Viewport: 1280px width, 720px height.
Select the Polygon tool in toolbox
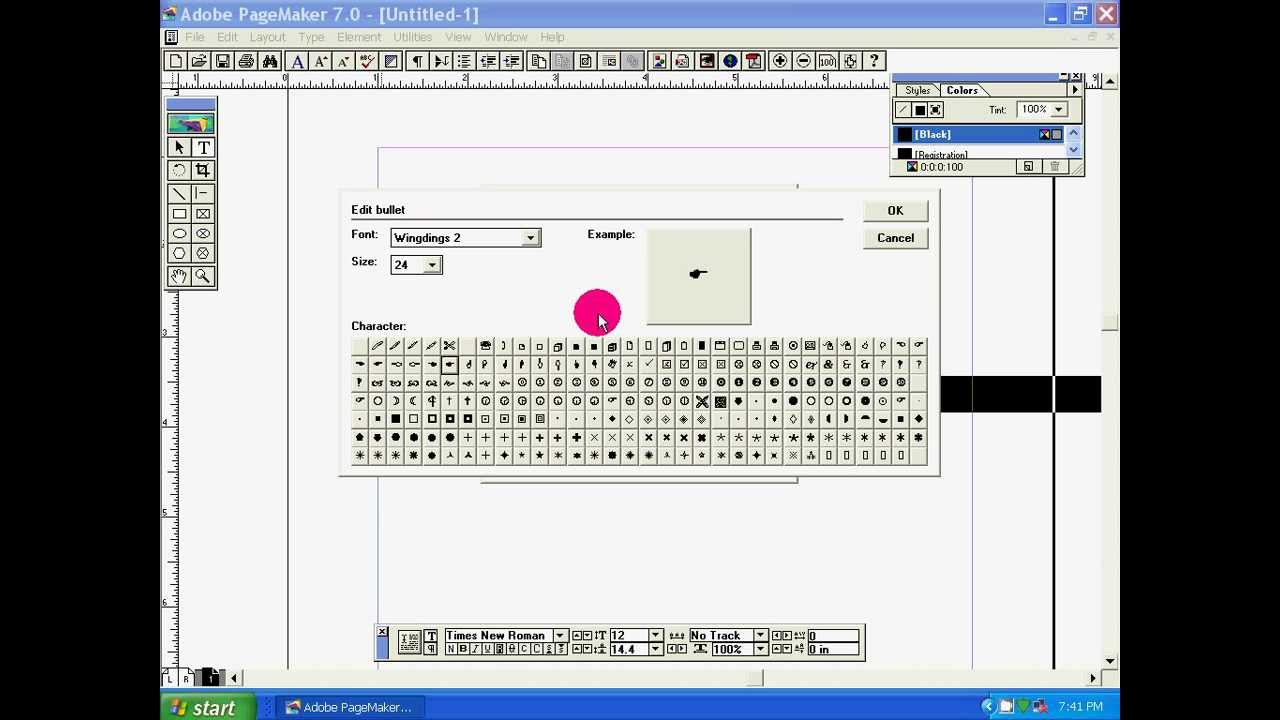[x=179, y=253]
